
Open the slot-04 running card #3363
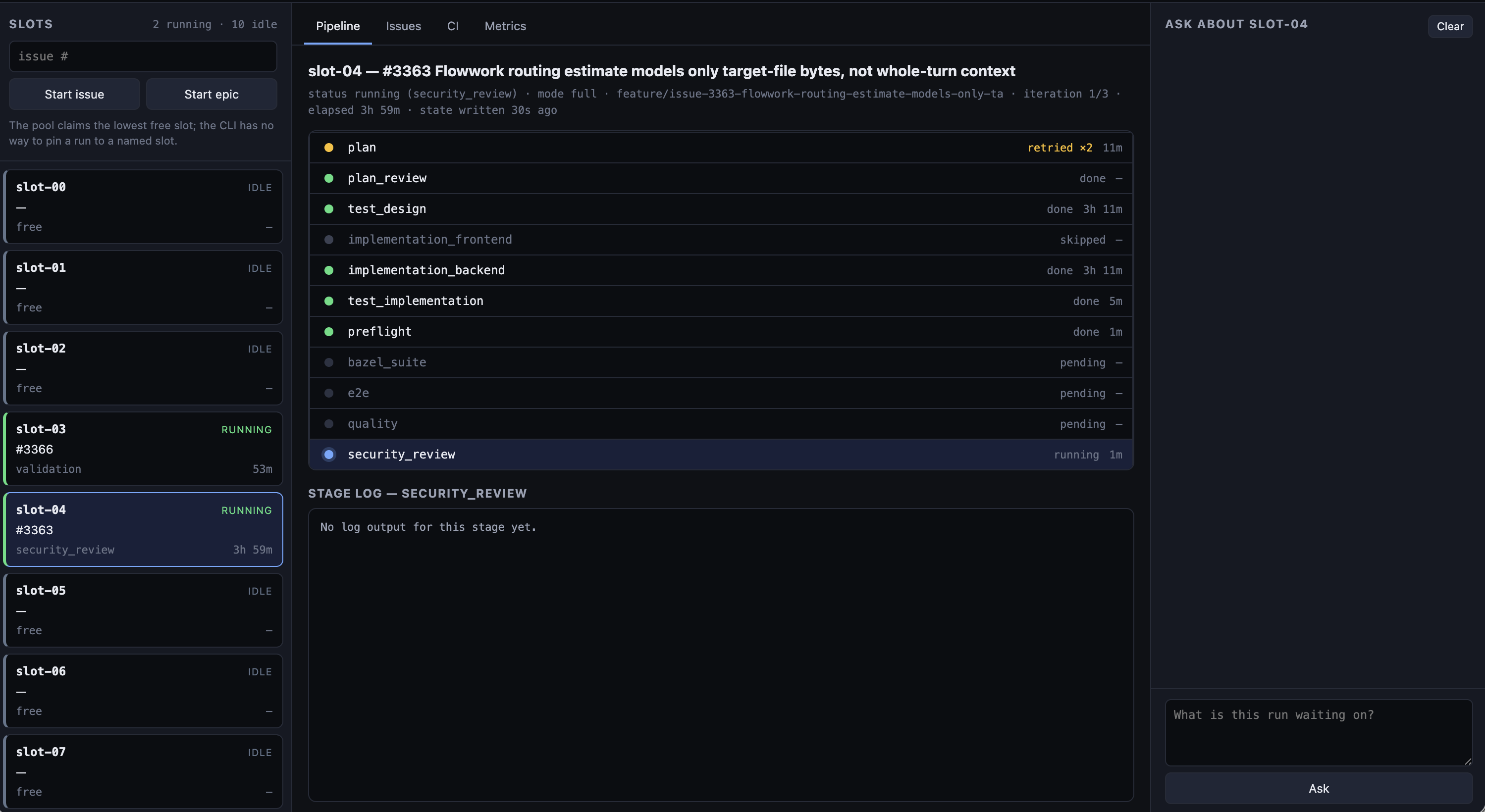coord(143,529)
